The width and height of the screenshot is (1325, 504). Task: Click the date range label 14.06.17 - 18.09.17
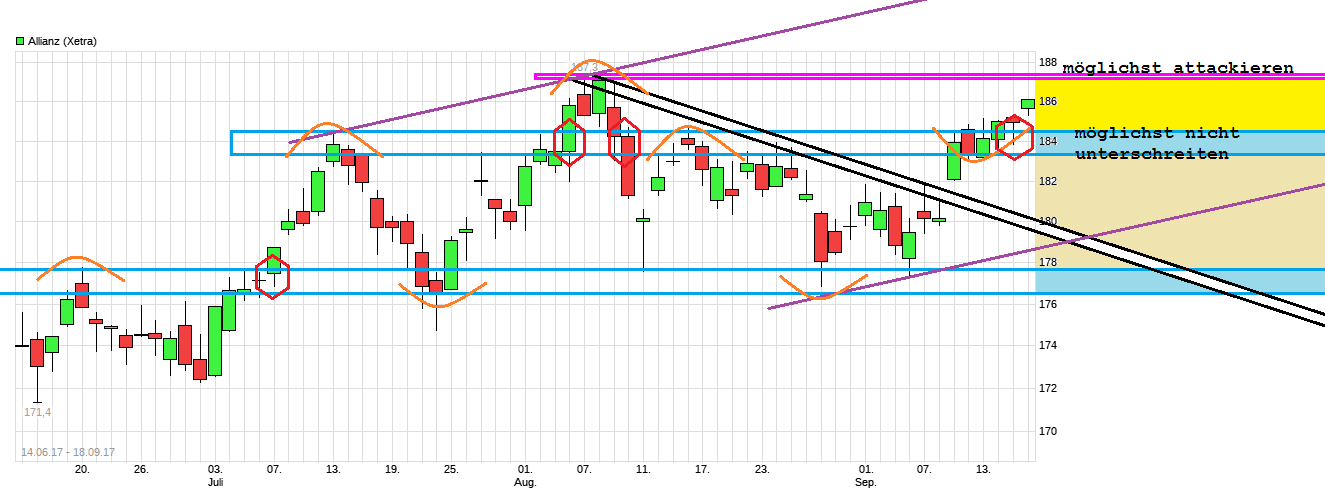click(68, 452)
